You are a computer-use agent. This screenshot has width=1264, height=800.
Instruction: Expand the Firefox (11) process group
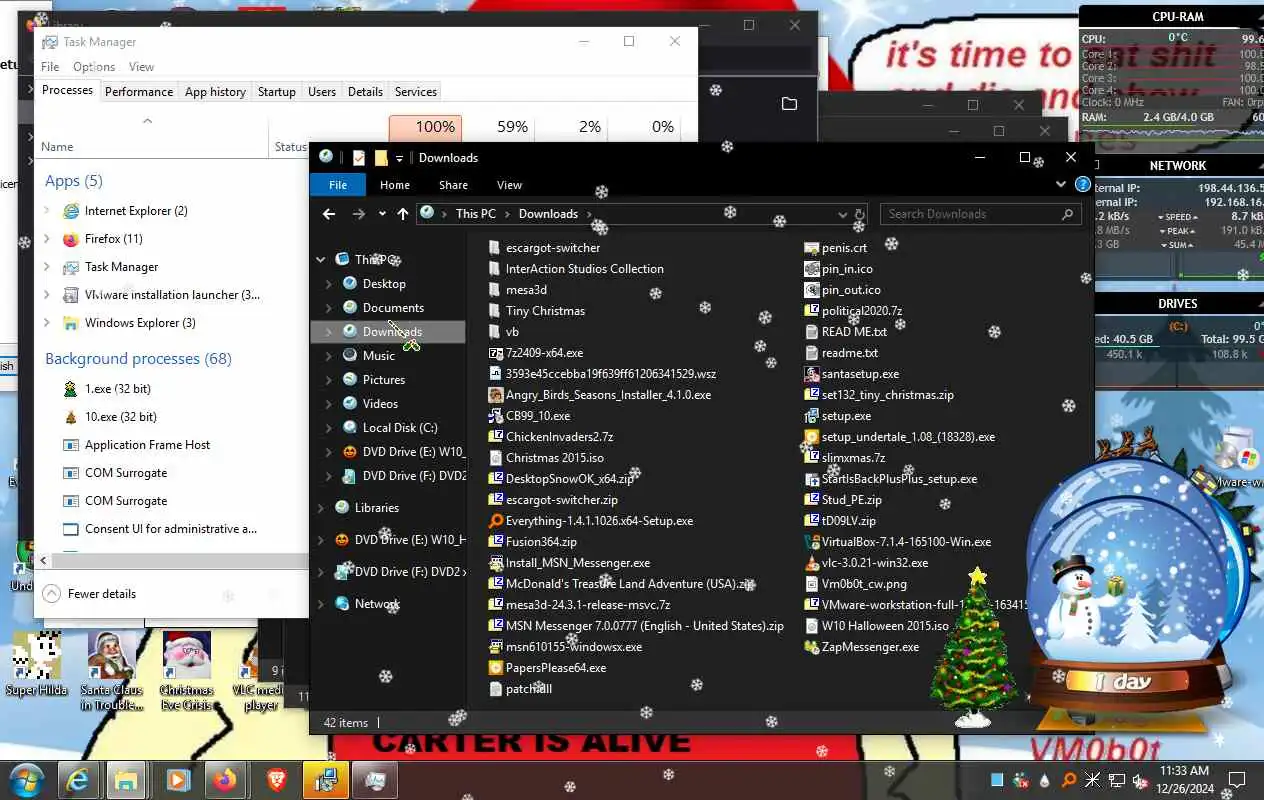[x=47, y=239]
